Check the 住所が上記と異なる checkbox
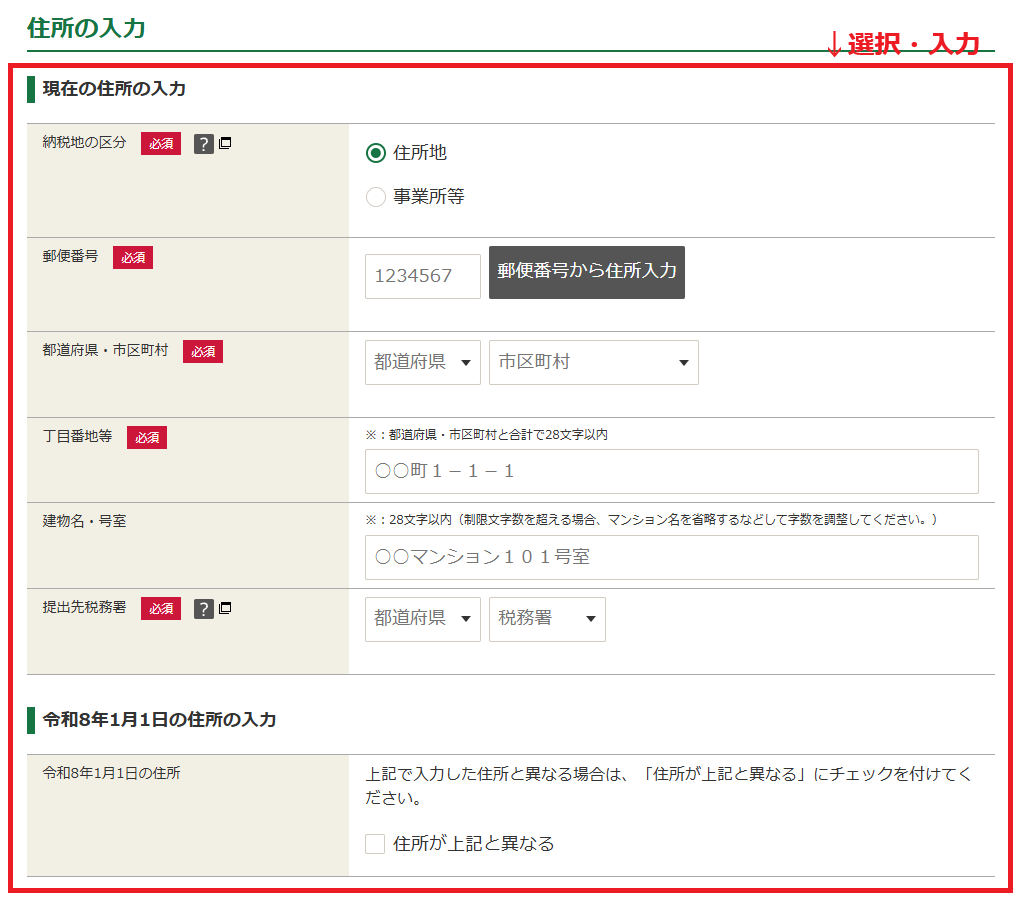The height and width of the screenshot is (899, 1025). [375, 844]
